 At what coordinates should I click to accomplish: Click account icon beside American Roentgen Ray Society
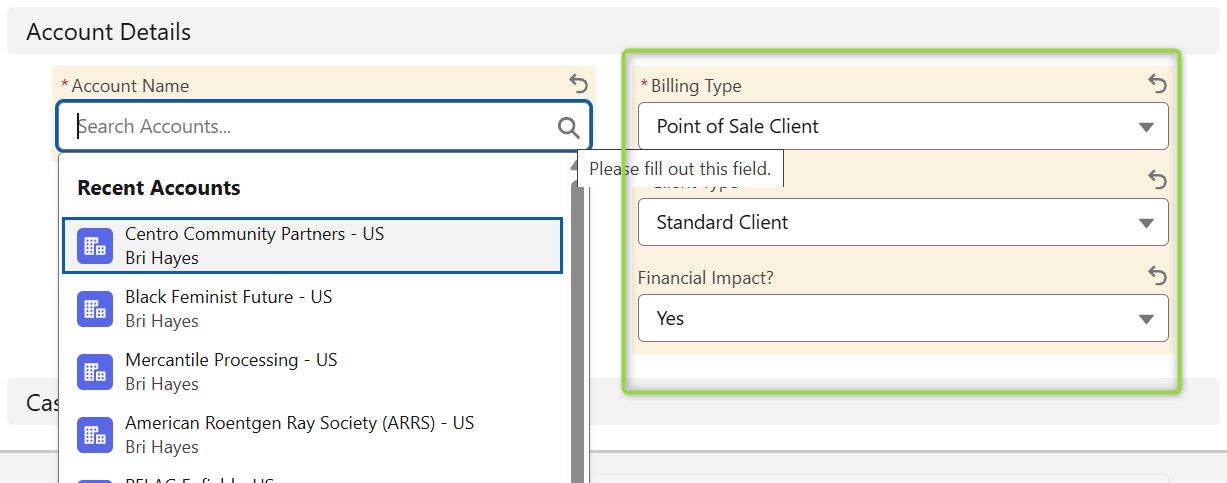95,435
